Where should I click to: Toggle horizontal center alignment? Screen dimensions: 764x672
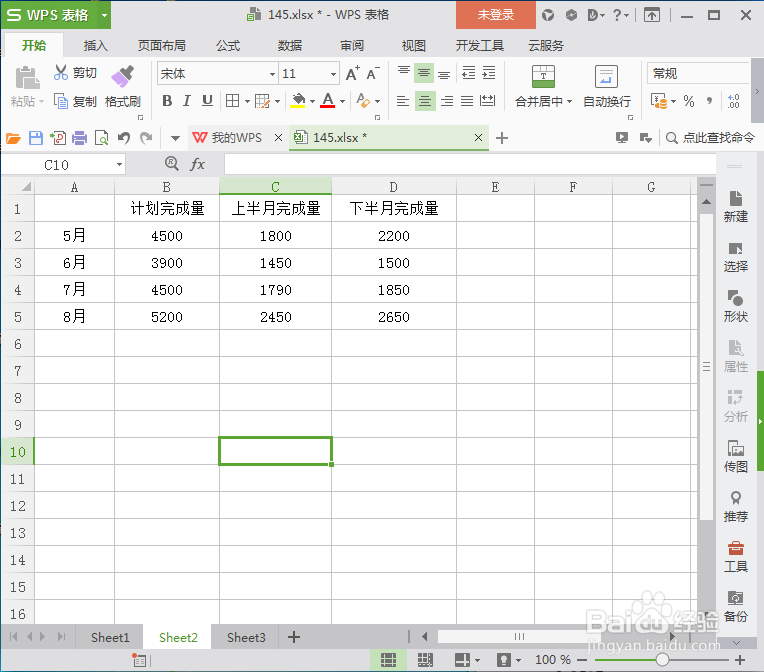click(x=425, y=101)
